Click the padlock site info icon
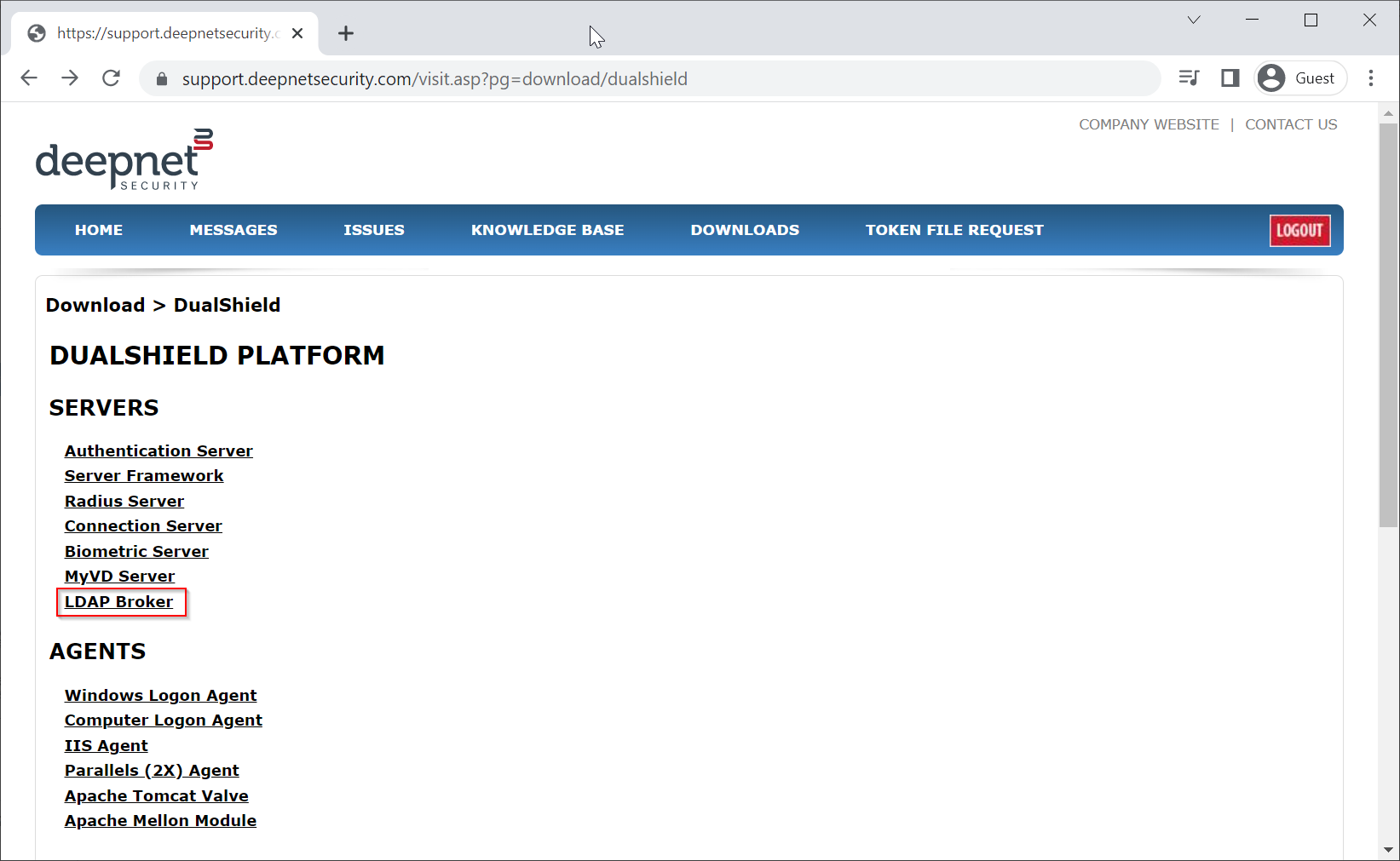The width and height of the screenshot is (1400, 861). [162, 79]
